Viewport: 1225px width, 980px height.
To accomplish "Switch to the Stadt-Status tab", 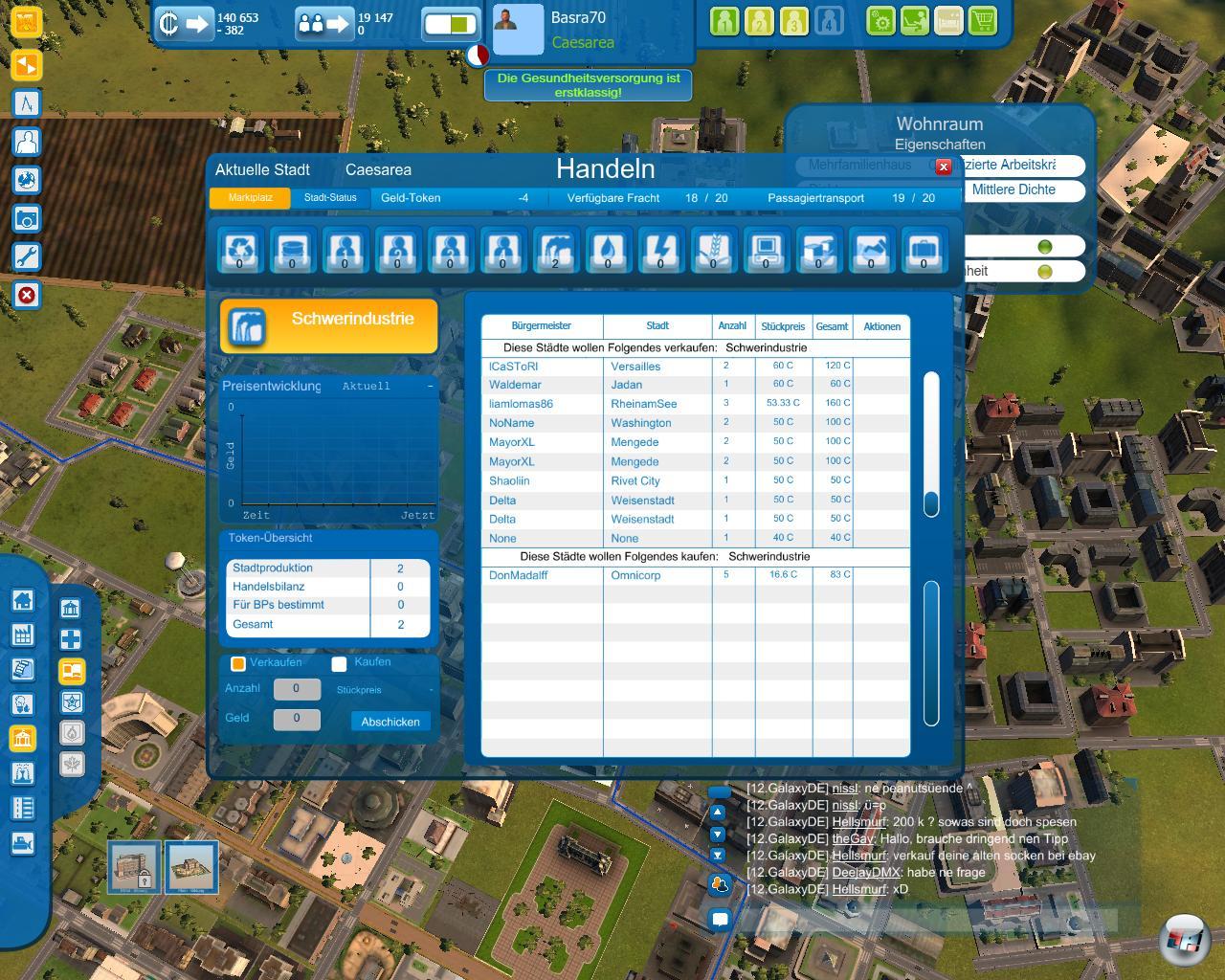I will pos(330,198).
